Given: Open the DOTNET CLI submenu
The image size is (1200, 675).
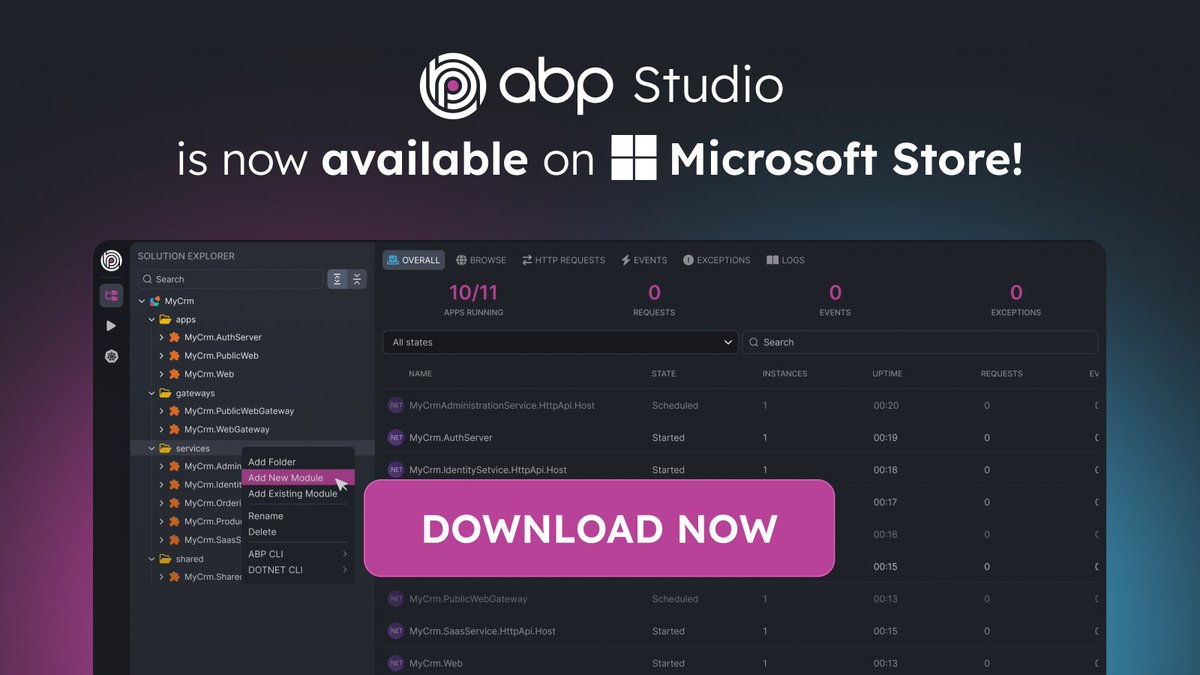Looking at the screenshot, I should 298,570.
